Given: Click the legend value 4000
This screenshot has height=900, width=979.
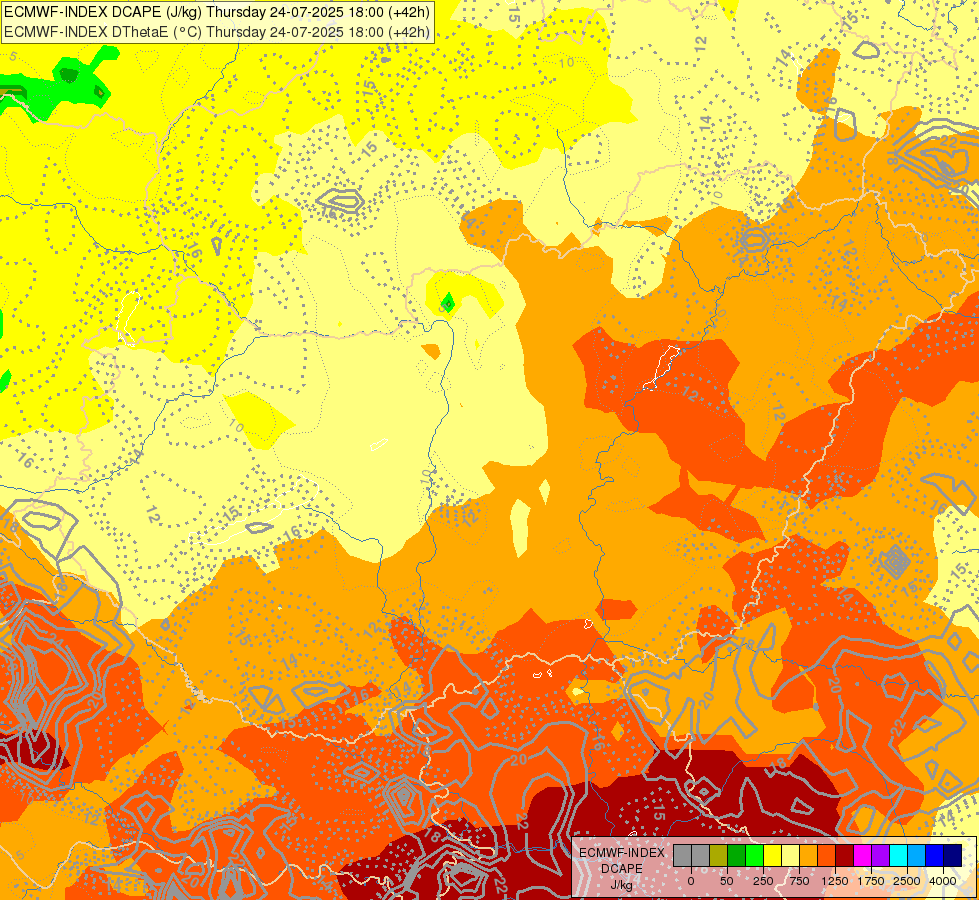Looking at the screenshot, I should click(x=943, y=881).
